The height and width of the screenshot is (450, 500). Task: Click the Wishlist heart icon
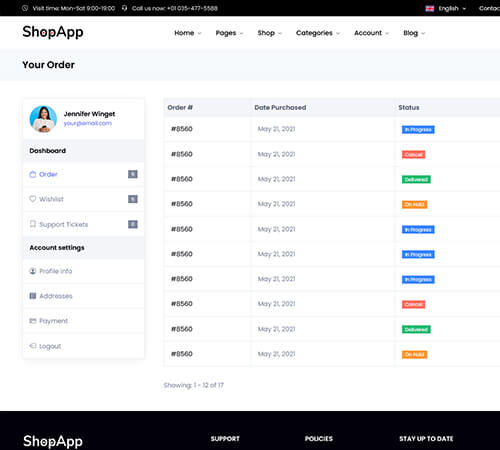tap(33, 199)
